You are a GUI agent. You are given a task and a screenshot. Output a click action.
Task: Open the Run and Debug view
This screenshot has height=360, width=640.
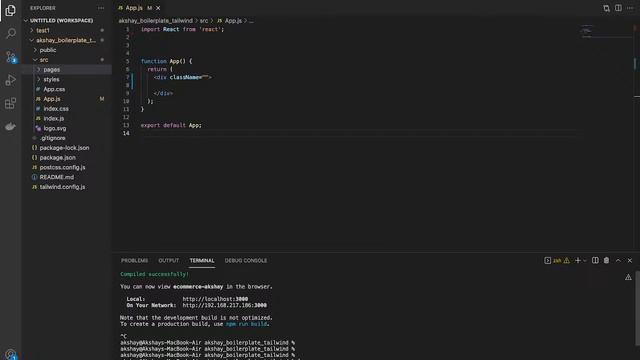coord(11,80)
